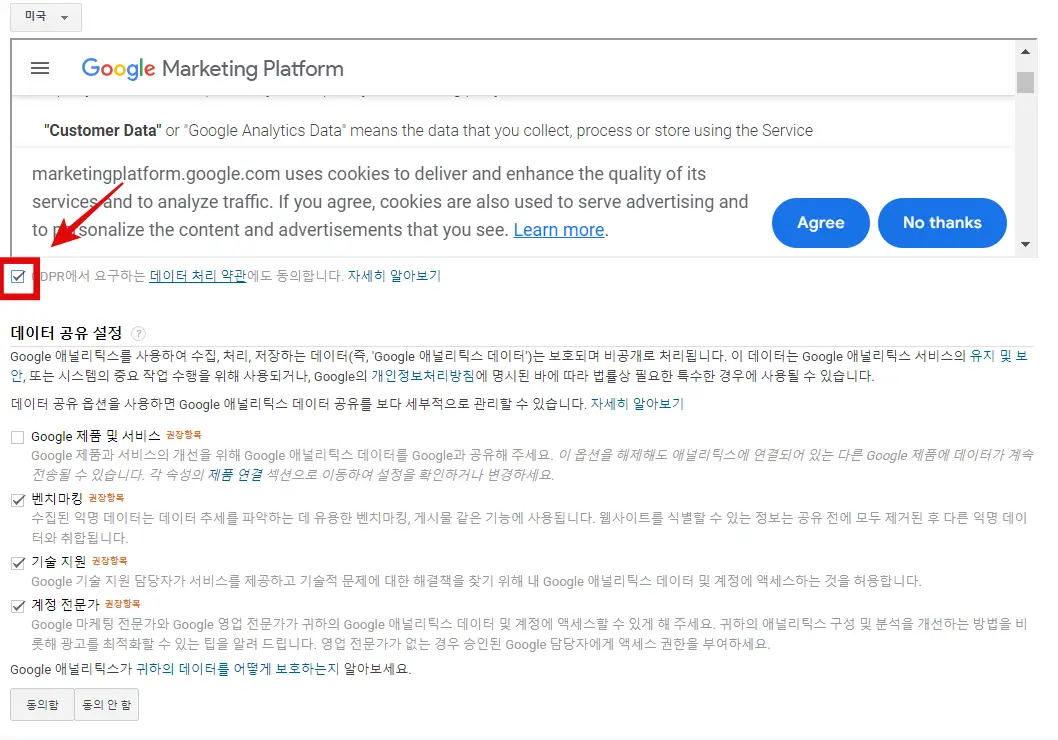
Task: Click the 권장항목 label next to 기술 지원
Action: 109,561
